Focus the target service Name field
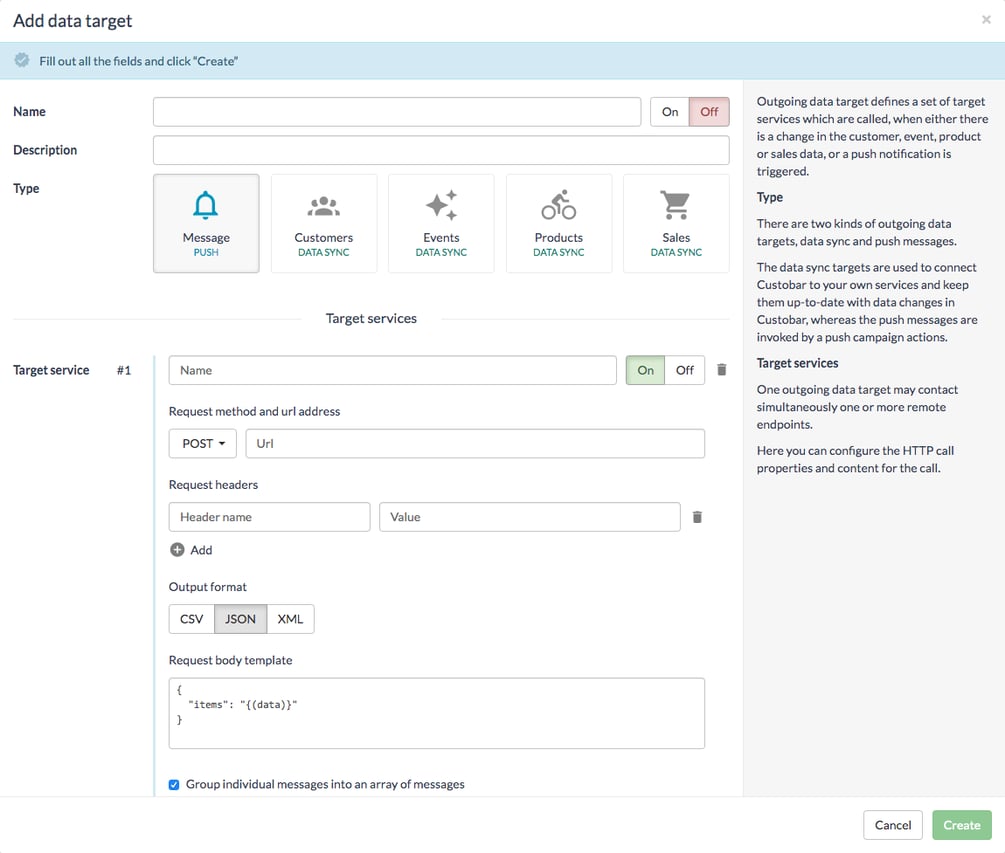 pos(392,370)
